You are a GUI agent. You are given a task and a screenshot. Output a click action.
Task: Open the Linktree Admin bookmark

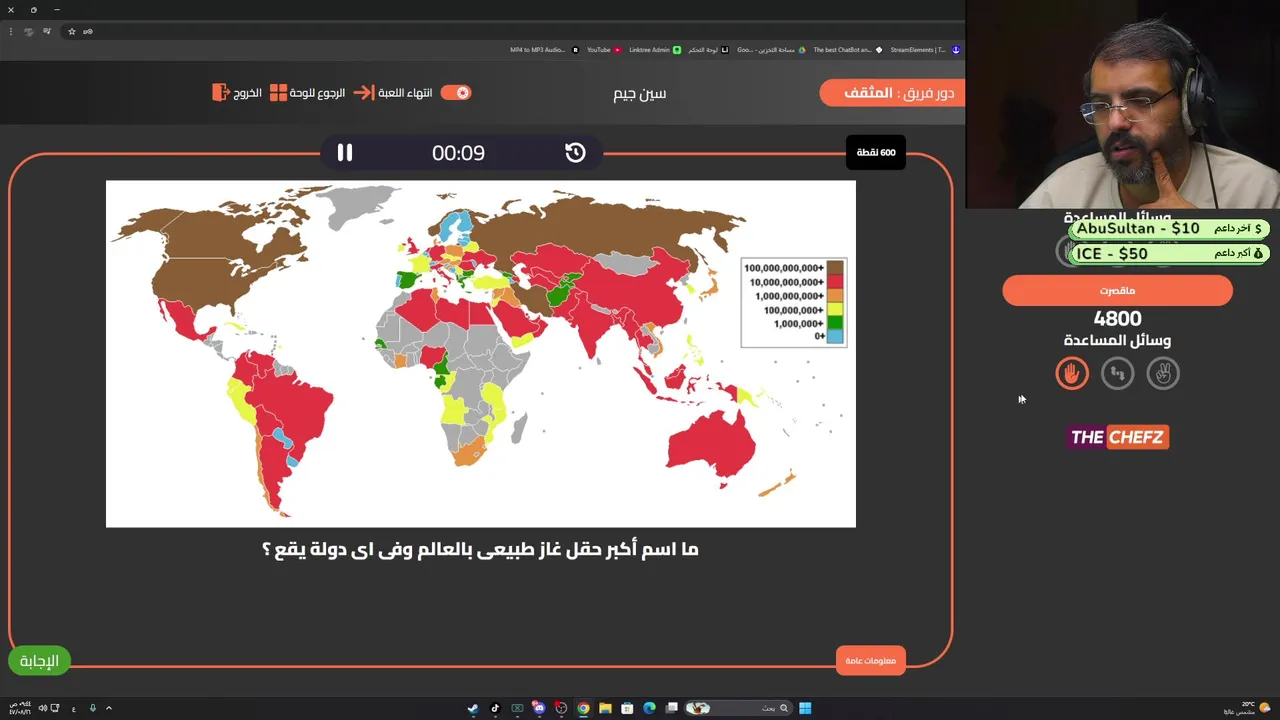coord(655,49)
